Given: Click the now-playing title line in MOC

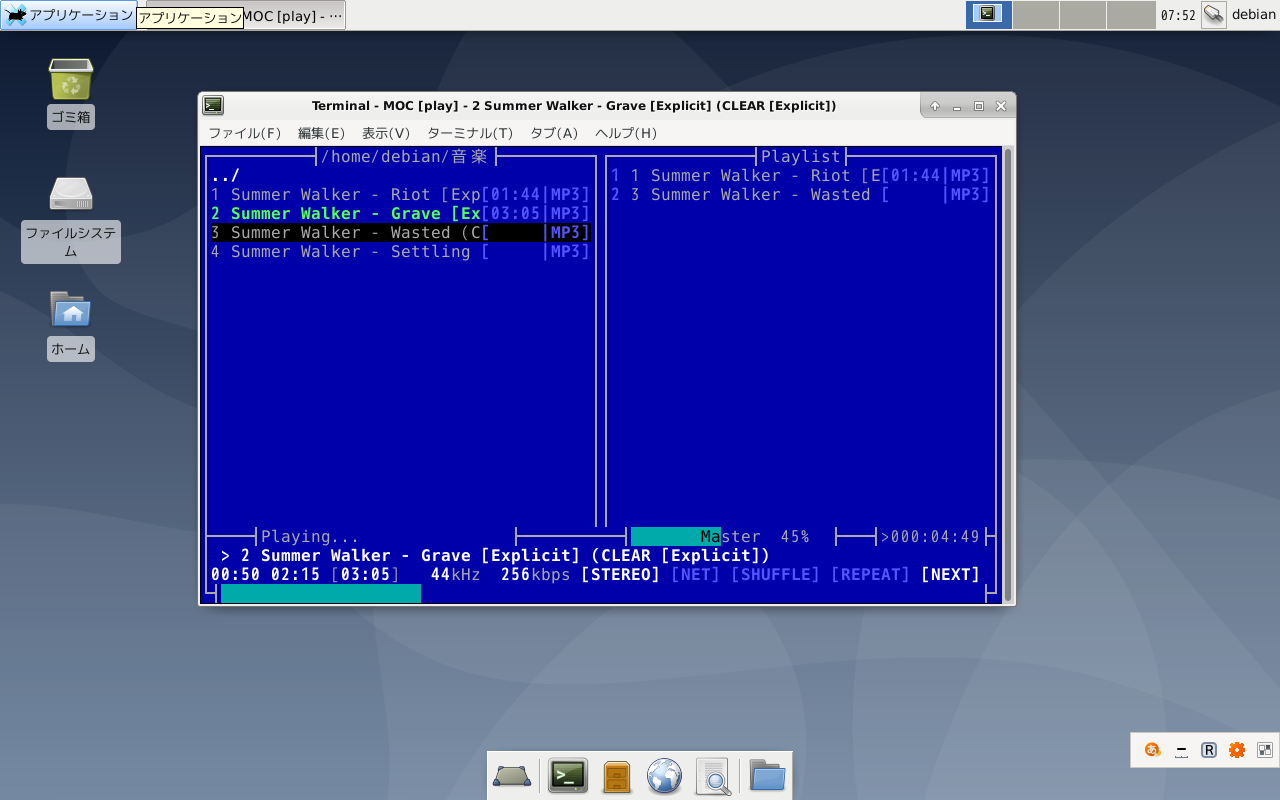Looking at the screenshot, I should (496, 556).
